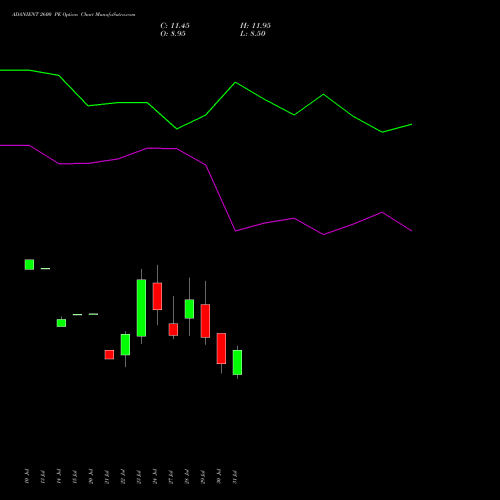Click the close price value C: 11.45

[175, 26]
